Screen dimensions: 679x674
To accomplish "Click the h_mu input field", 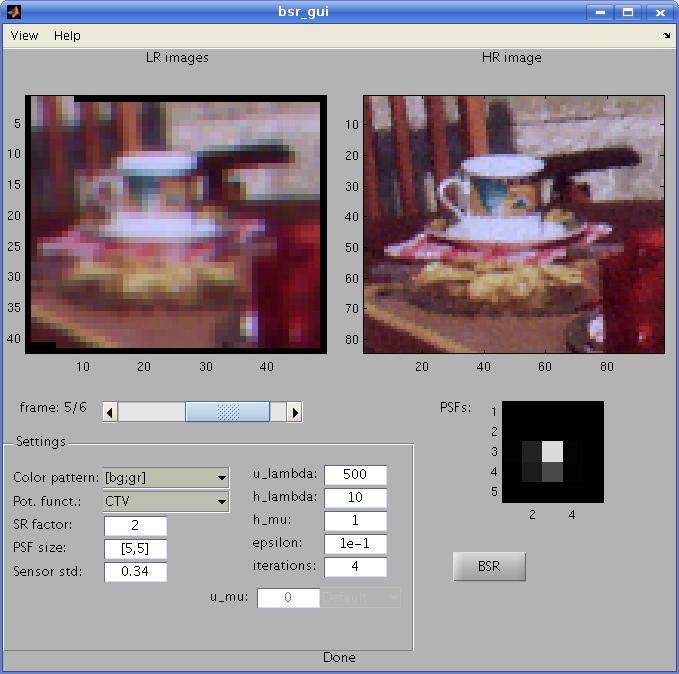I will pyautogui.click(x=355, y=521).
